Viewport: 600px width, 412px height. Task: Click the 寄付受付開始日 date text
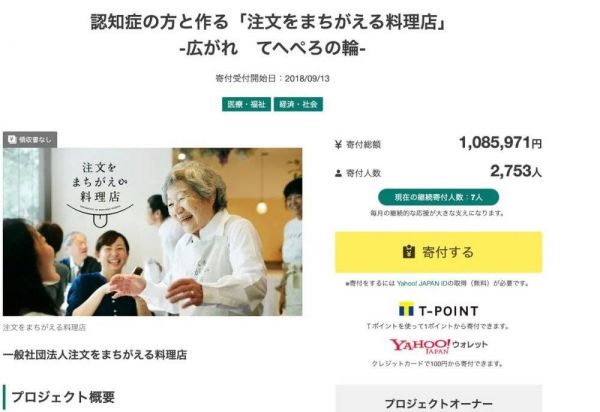(x=272, y=78)
